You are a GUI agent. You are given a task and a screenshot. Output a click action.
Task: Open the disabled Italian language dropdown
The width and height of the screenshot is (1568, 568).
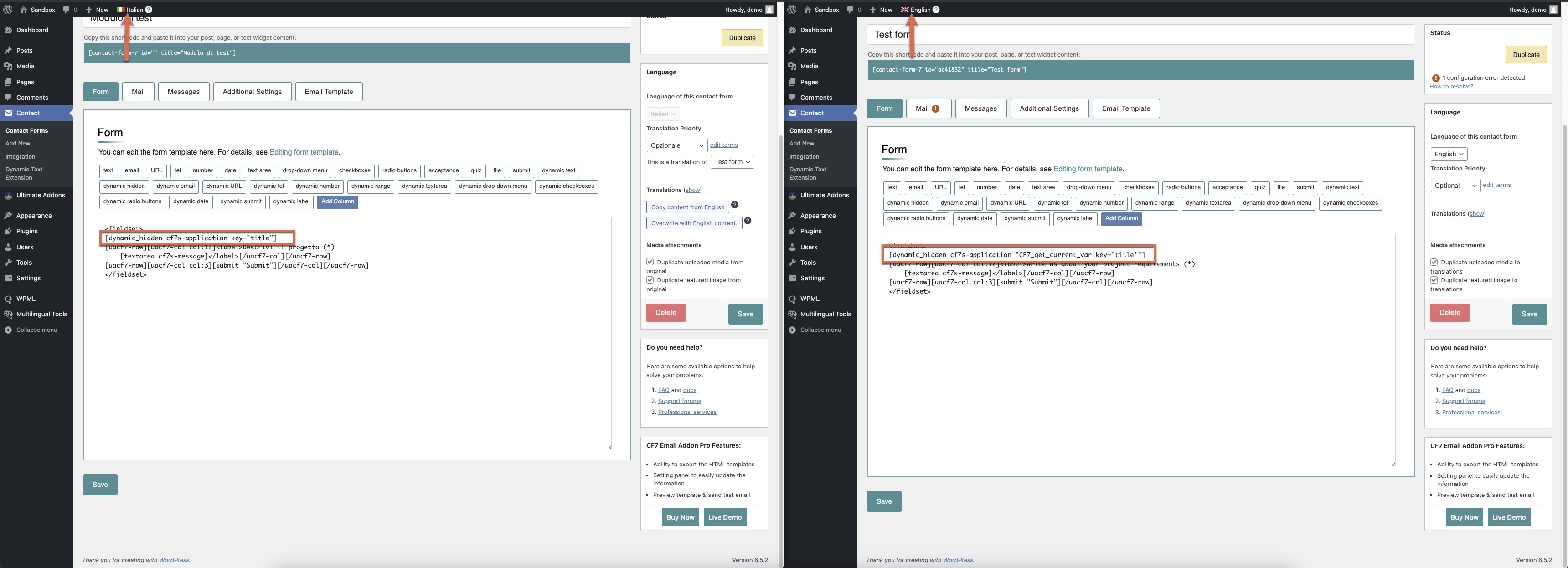pos(663,114)
